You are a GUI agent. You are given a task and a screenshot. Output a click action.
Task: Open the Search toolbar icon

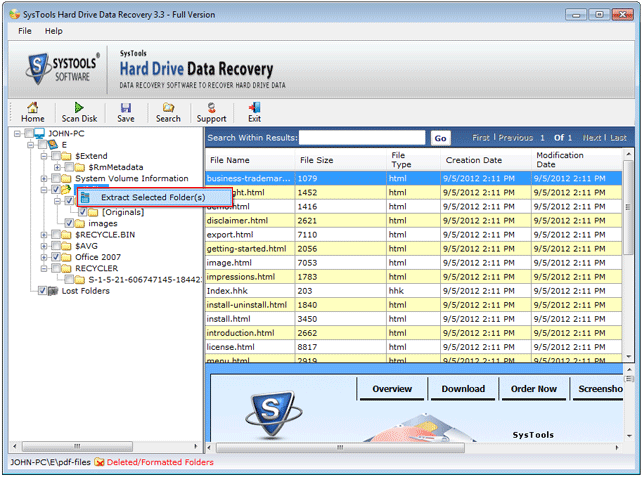pos(168,107)
